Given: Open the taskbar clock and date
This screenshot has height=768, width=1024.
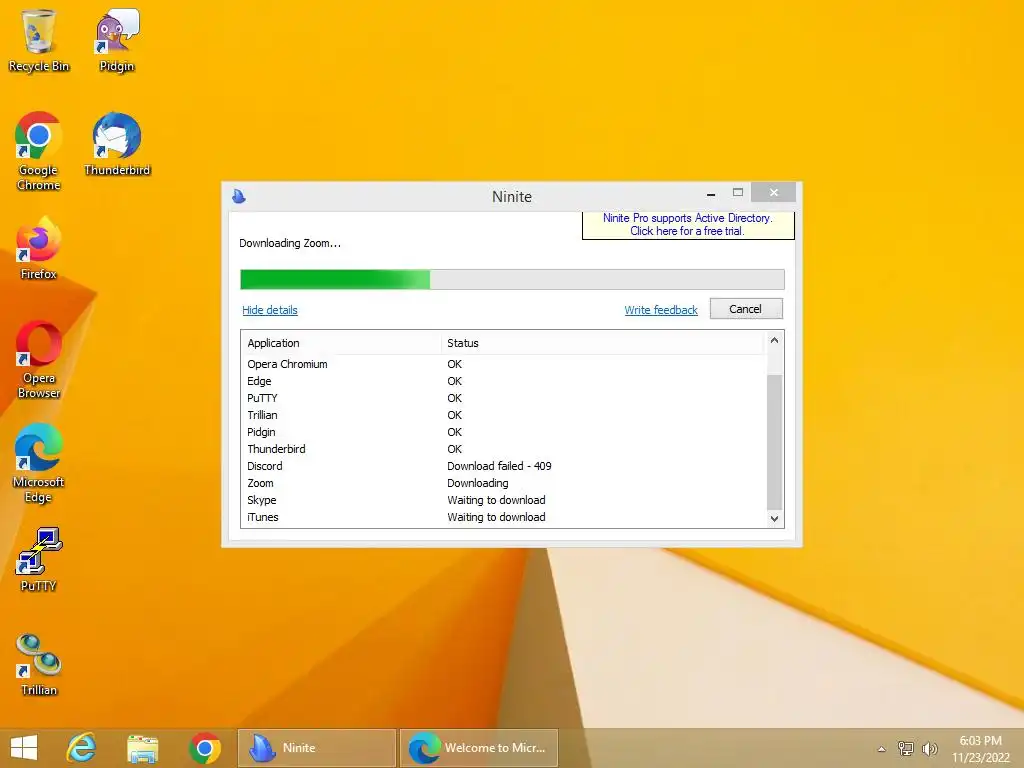Looking at the screenshot, I should (x=980, y=749).
